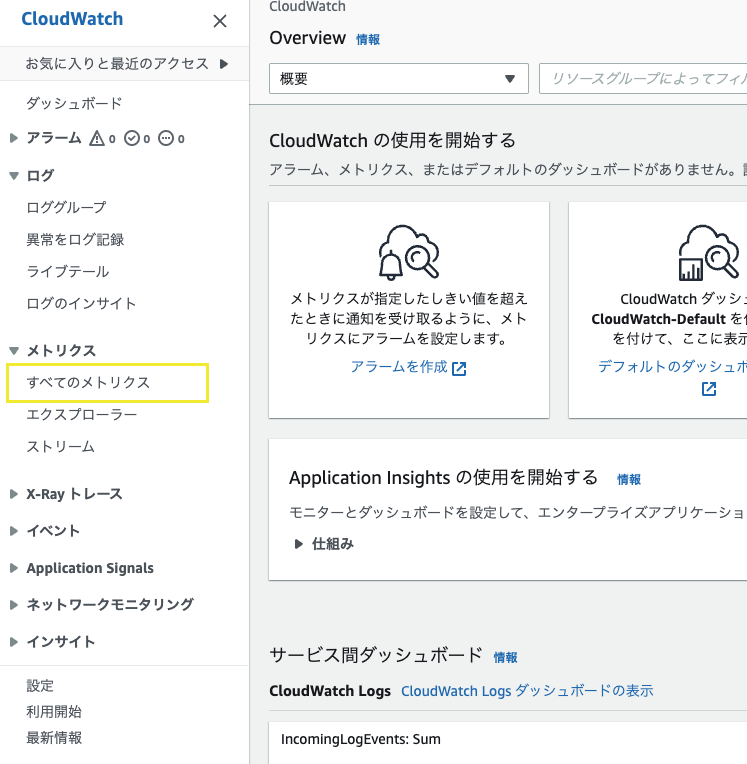Open ストリーム under metrics

coord(60,447)
